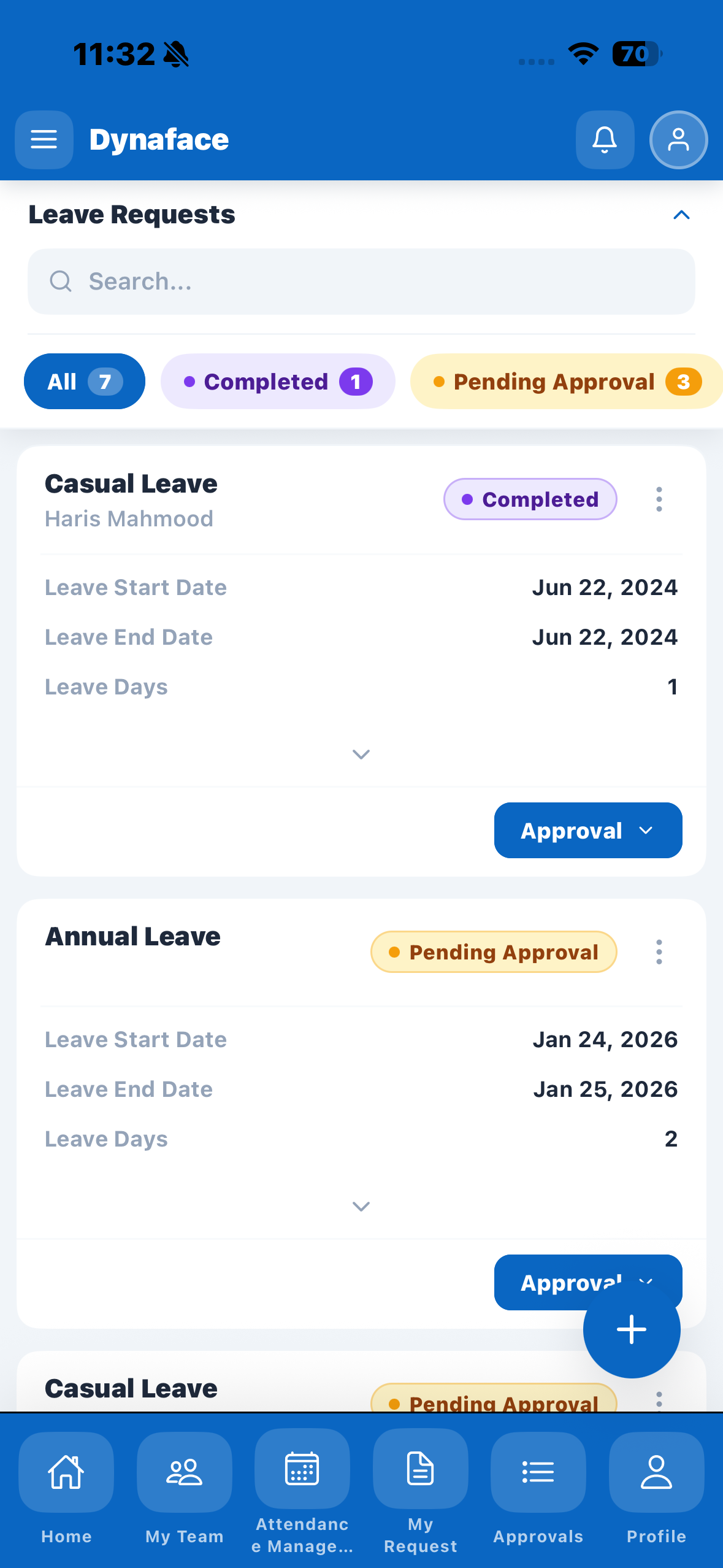Image resolution: width=723 pixels, height=1568 pixels.
Task: Open notifications bell
Action: coord(605,140)
